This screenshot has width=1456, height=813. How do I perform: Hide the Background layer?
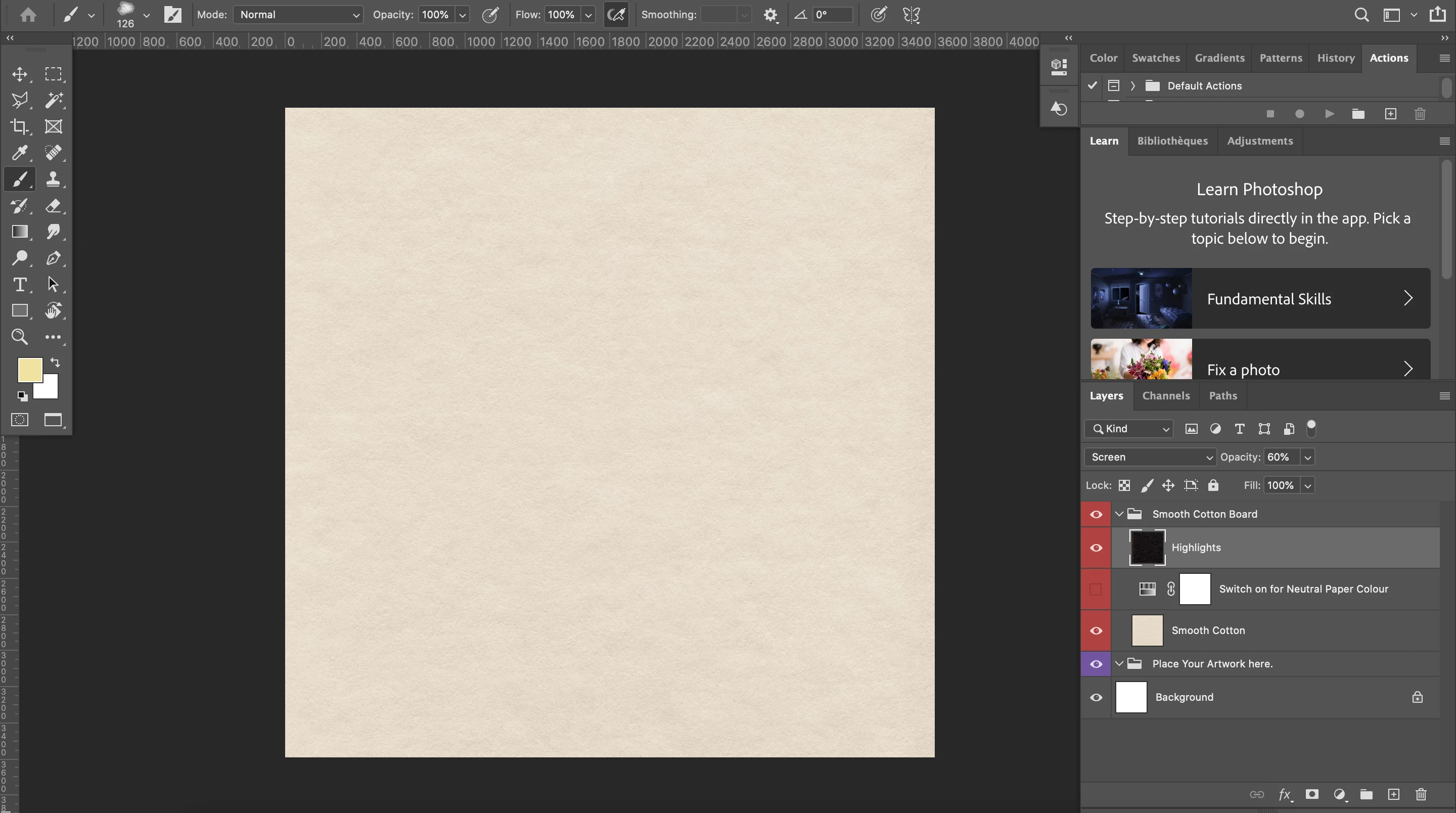[x=1096, y=697]
